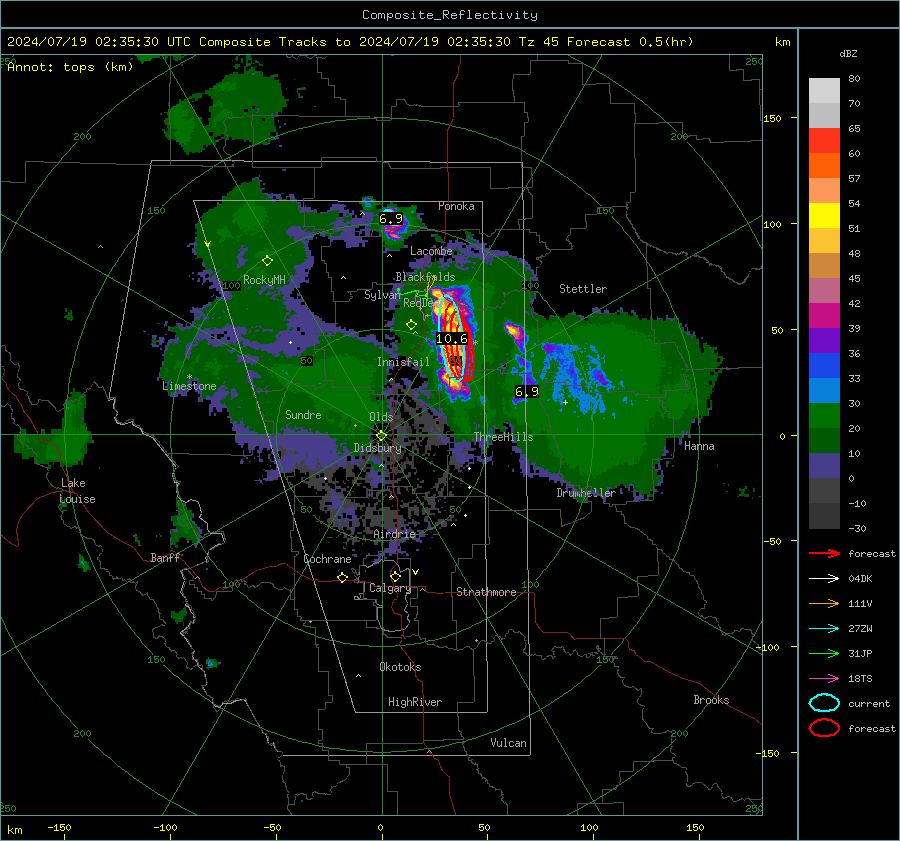Click yellow diamond marker right of Cochrane
Image resolution: width=900 pixels, height=841 pixels.
342,578
